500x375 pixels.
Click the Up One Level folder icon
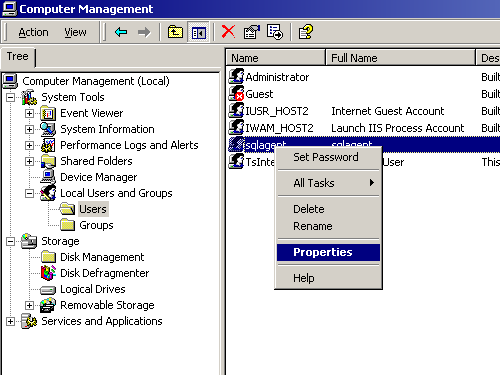tap(175, 32)
